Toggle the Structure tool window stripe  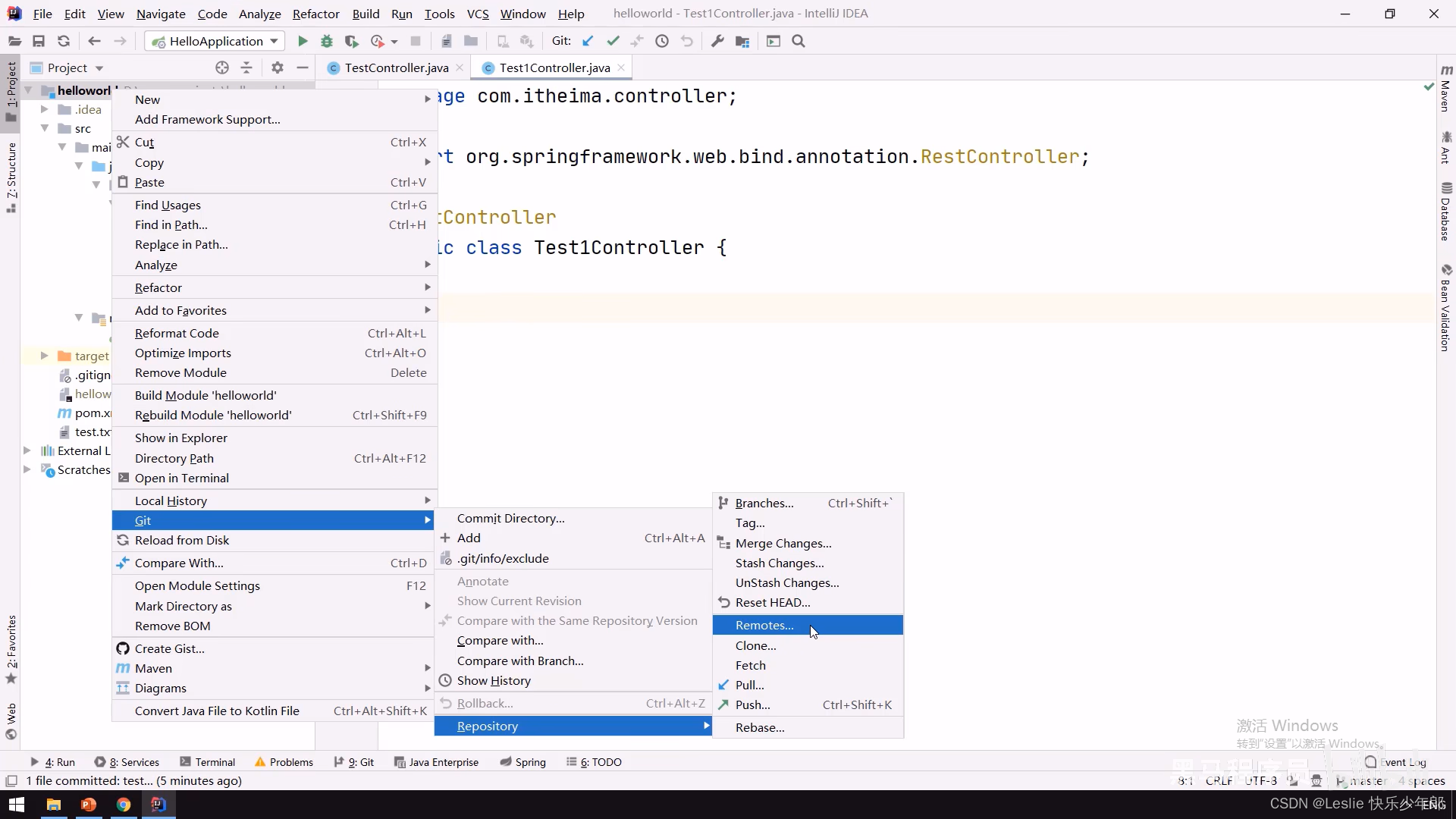coord(11,176)
